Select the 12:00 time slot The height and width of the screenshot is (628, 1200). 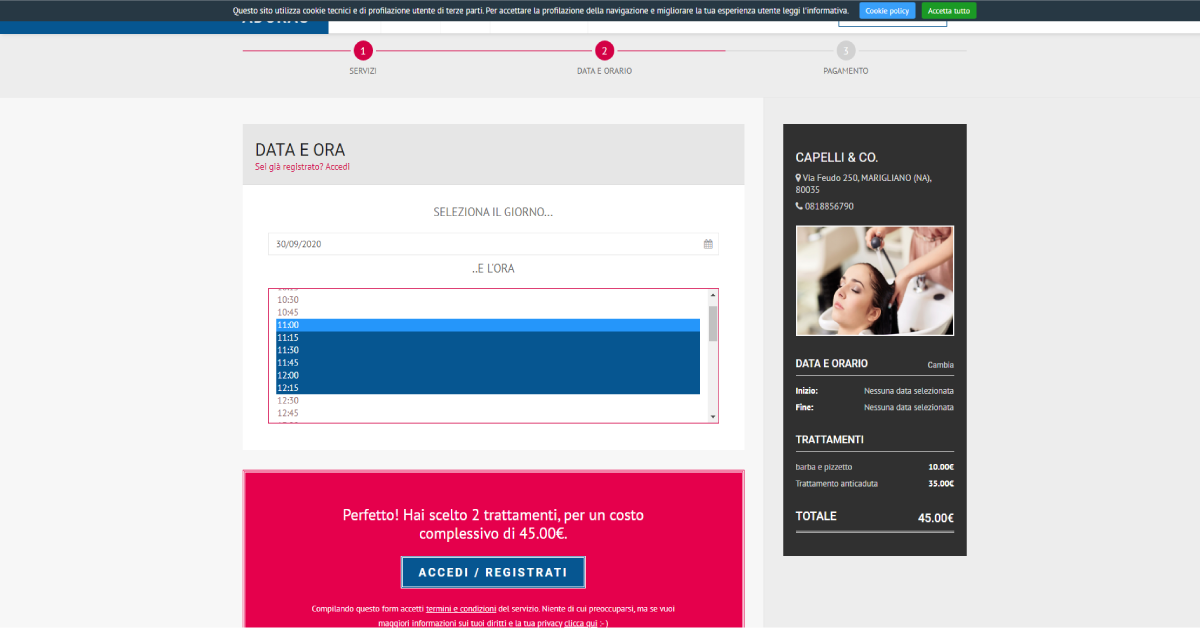(488, 375)
